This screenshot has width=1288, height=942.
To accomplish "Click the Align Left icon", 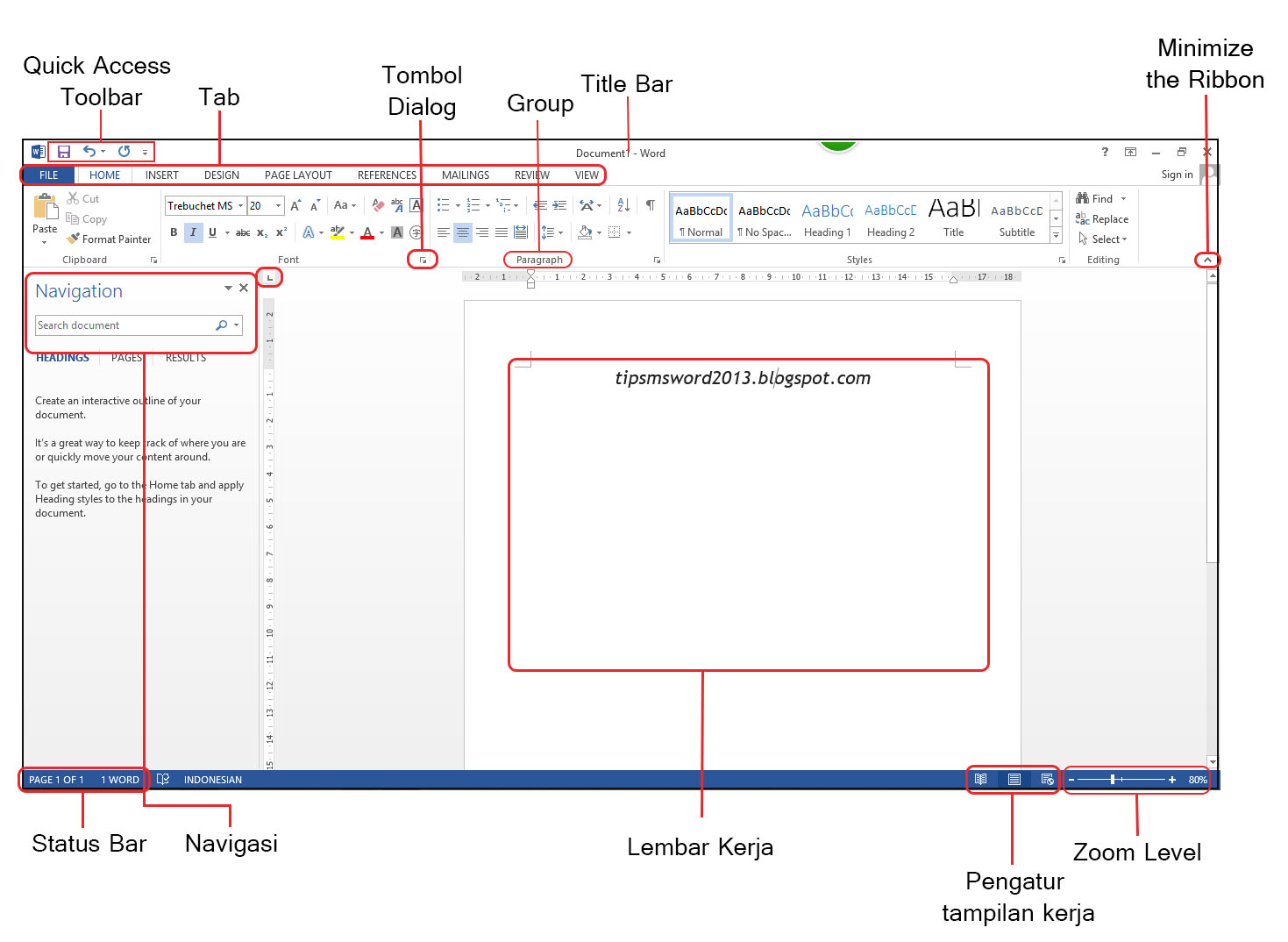I will [x=444, y=232].
